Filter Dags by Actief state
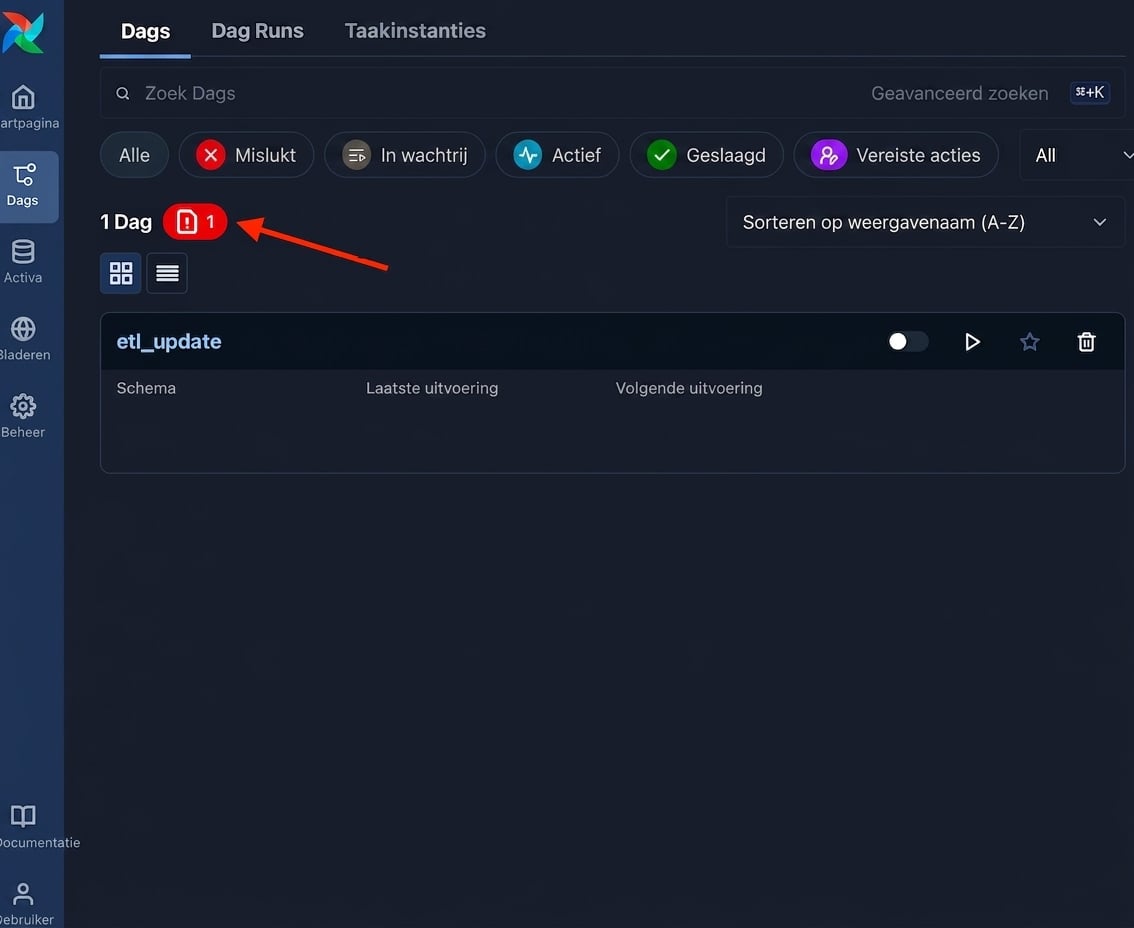The height and width of the screenshot is (928, 1134). click(558, 155)
